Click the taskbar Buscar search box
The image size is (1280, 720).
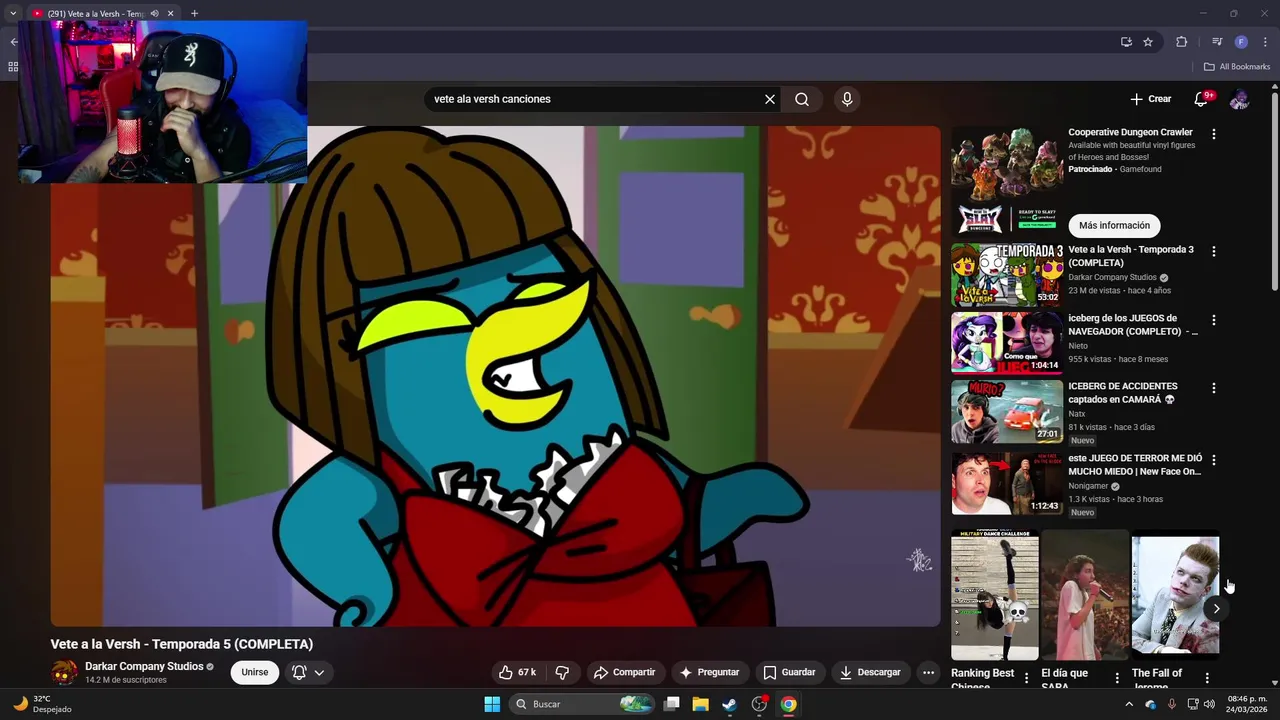[x=583, y=704]
